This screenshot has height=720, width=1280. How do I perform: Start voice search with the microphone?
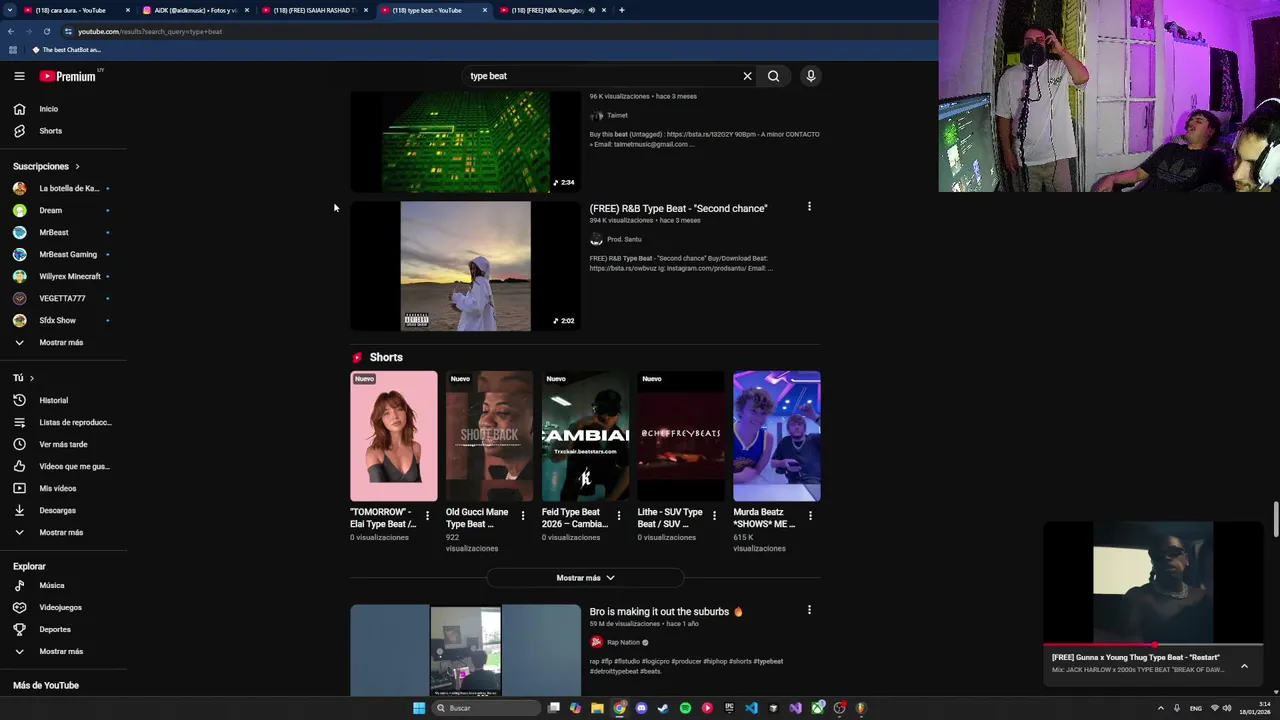pyautogui.click(x=811, y=76)
